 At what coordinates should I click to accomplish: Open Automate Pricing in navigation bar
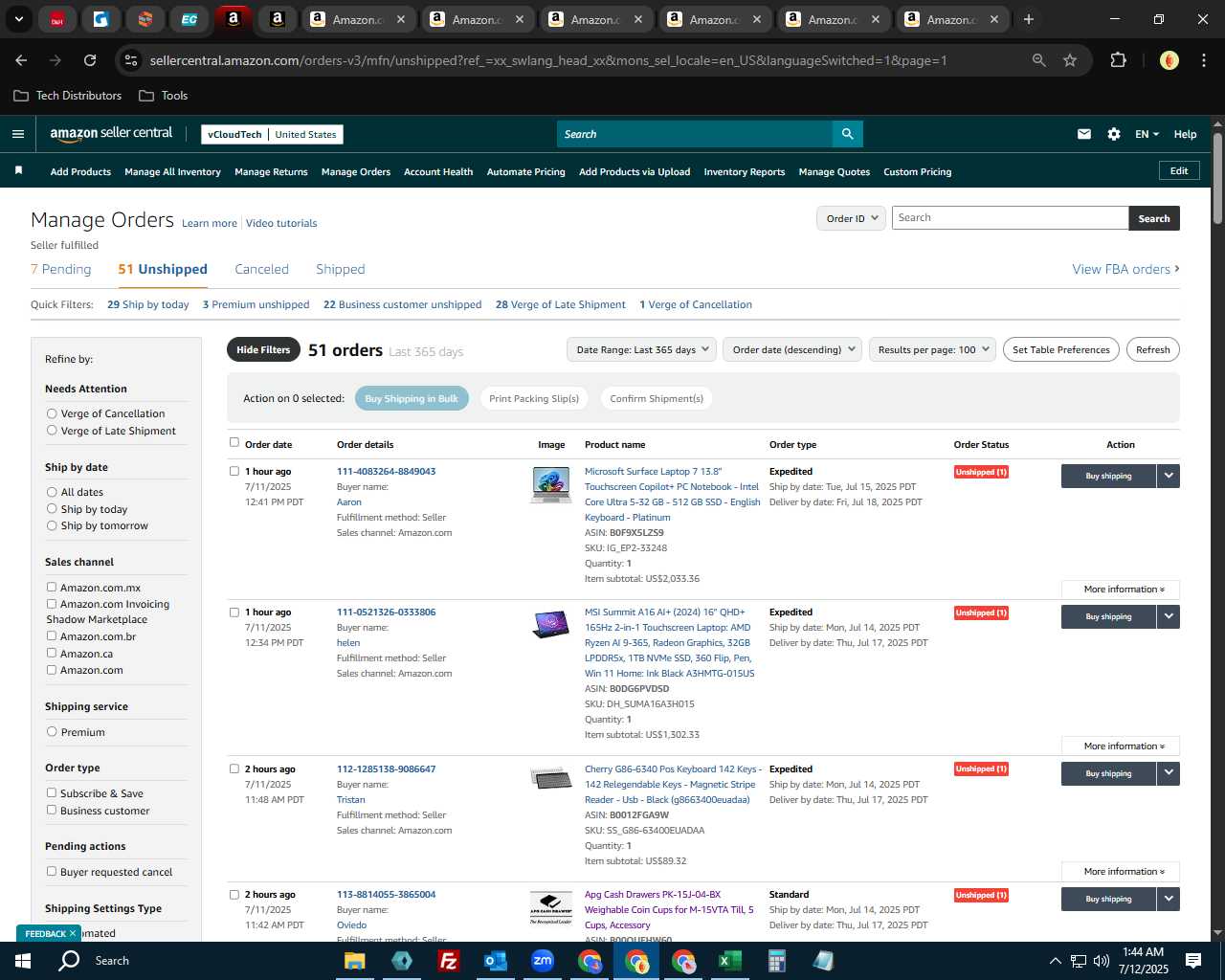525,171
